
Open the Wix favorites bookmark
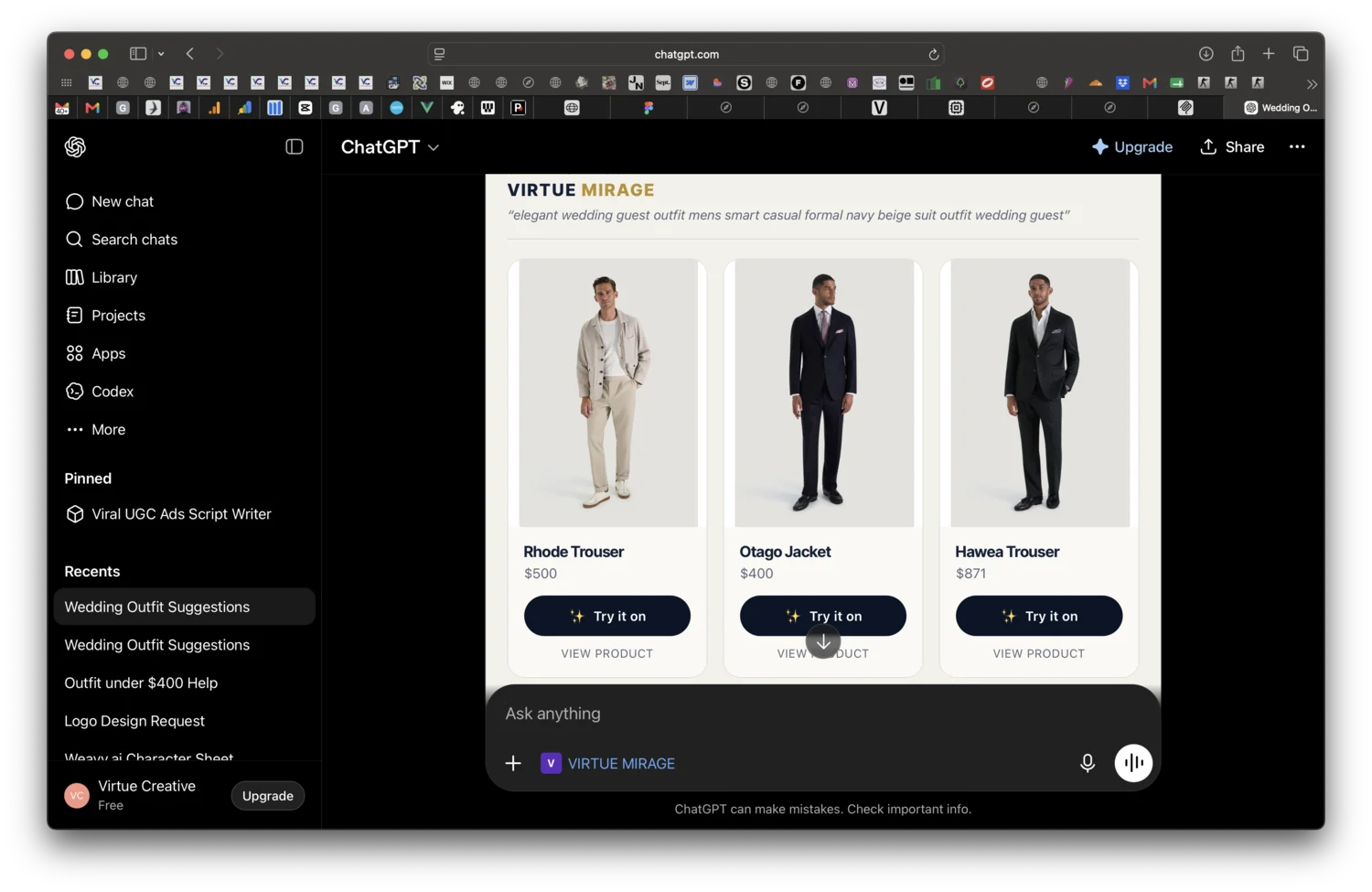pyautogui.click(x=446, y=82)
